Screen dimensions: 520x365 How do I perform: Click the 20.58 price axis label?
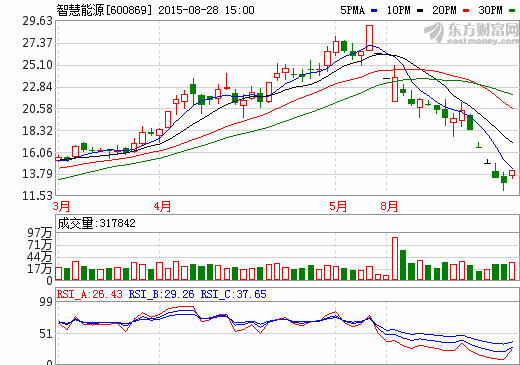[38, 109]
